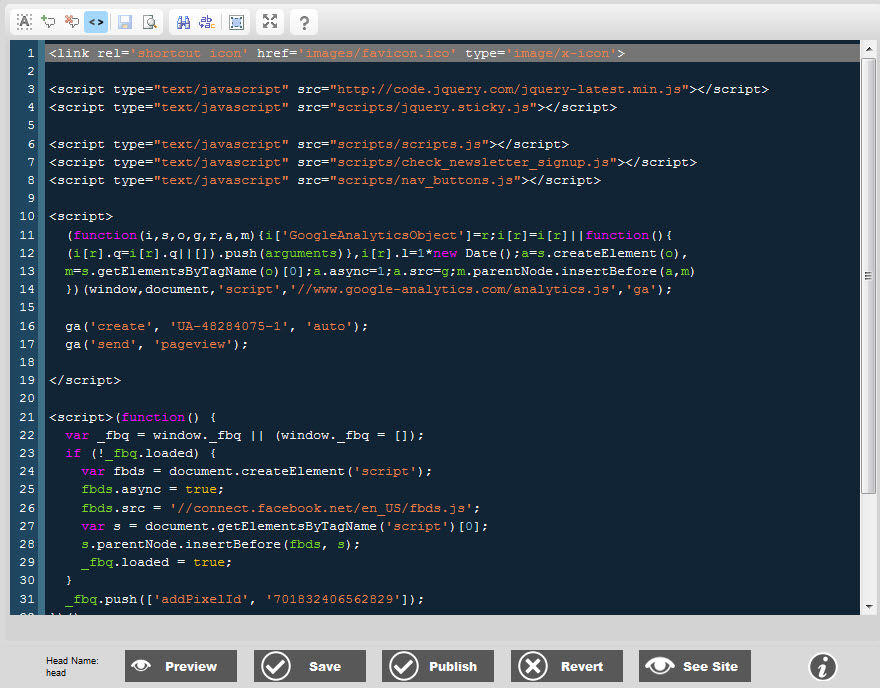Viewport: 880px width, 688px height.
Task: Click line number 21 in the gutter
Action: tap(27, 418)
